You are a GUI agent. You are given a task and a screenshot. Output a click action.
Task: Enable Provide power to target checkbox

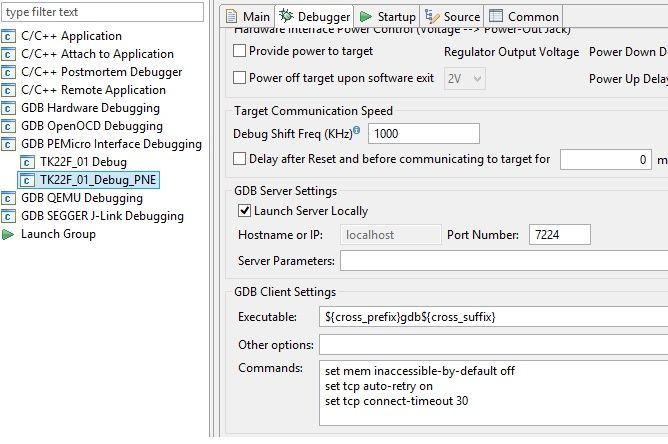pyautogui.click(x=239, y=51)
